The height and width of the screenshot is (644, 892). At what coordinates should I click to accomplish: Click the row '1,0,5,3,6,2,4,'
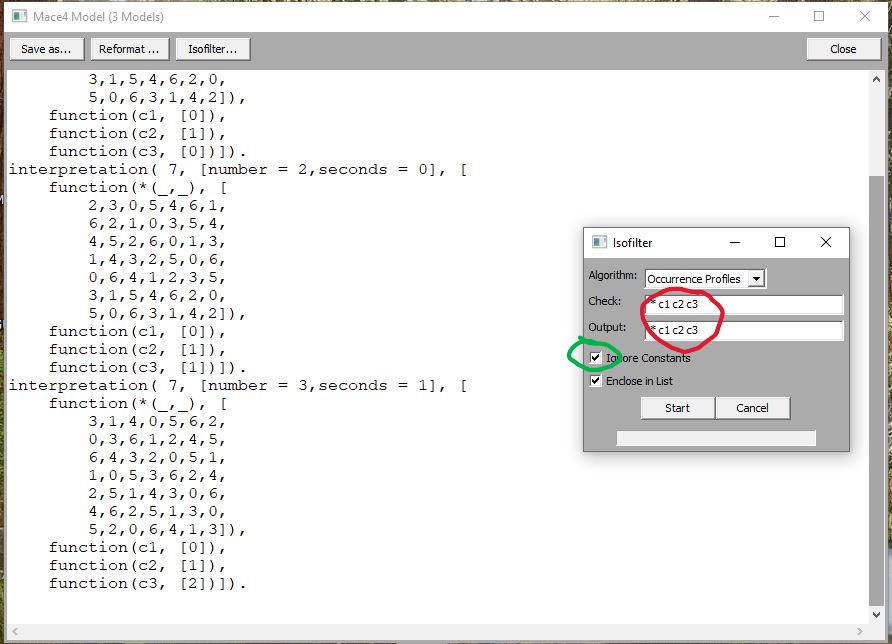click(157, 476)
